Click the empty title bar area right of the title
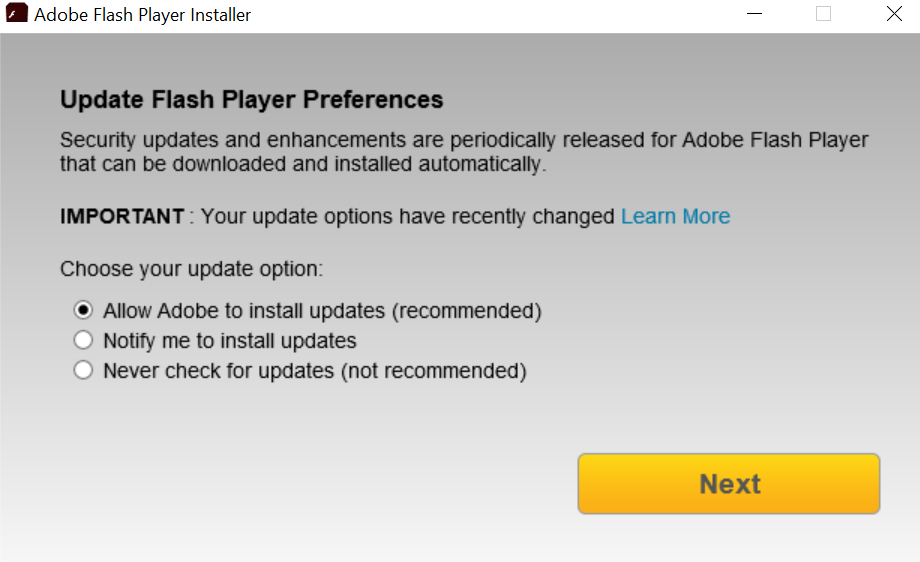Viewport: 920px width, 562px height. pyautogui.click(x=500, y=15)
